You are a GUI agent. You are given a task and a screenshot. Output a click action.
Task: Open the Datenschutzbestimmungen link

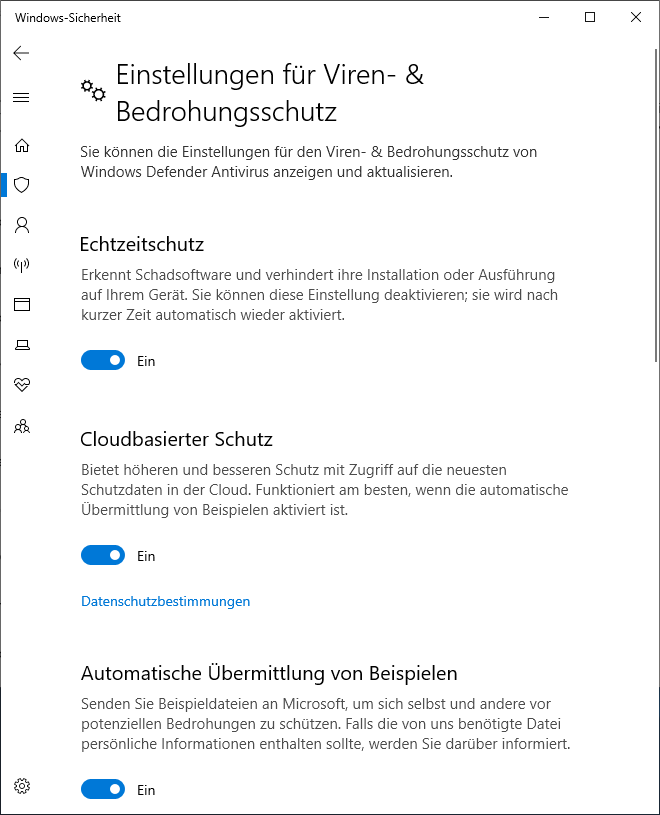[x=165, y=601]
